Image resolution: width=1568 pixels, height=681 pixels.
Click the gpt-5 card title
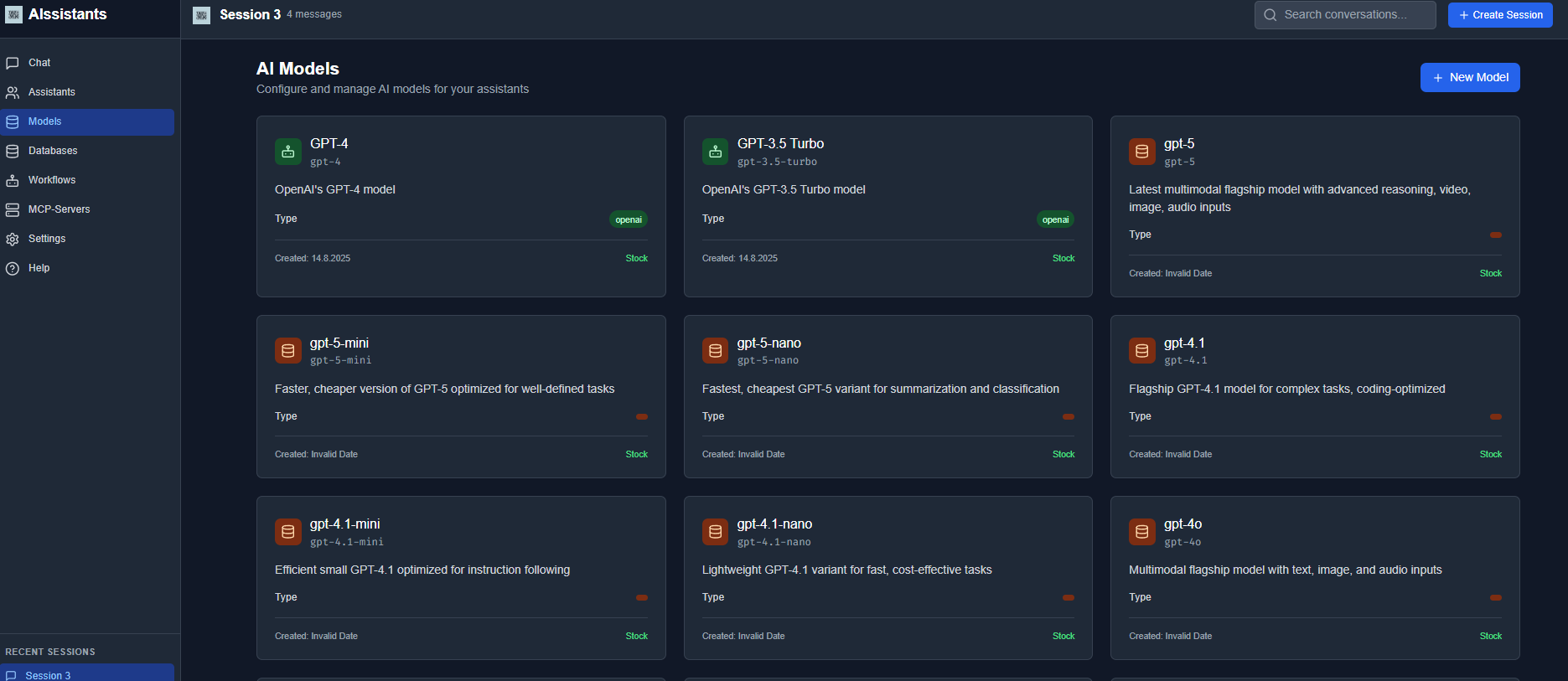pos(1179,143)
